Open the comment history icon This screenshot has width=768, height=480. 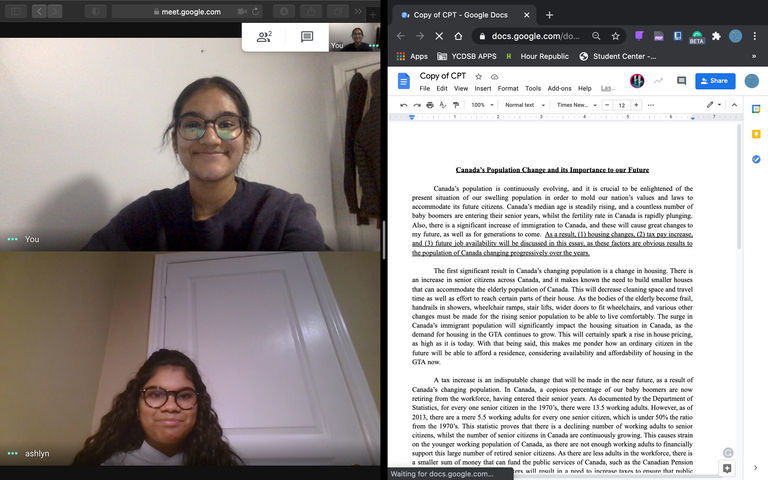click(681, 81)
